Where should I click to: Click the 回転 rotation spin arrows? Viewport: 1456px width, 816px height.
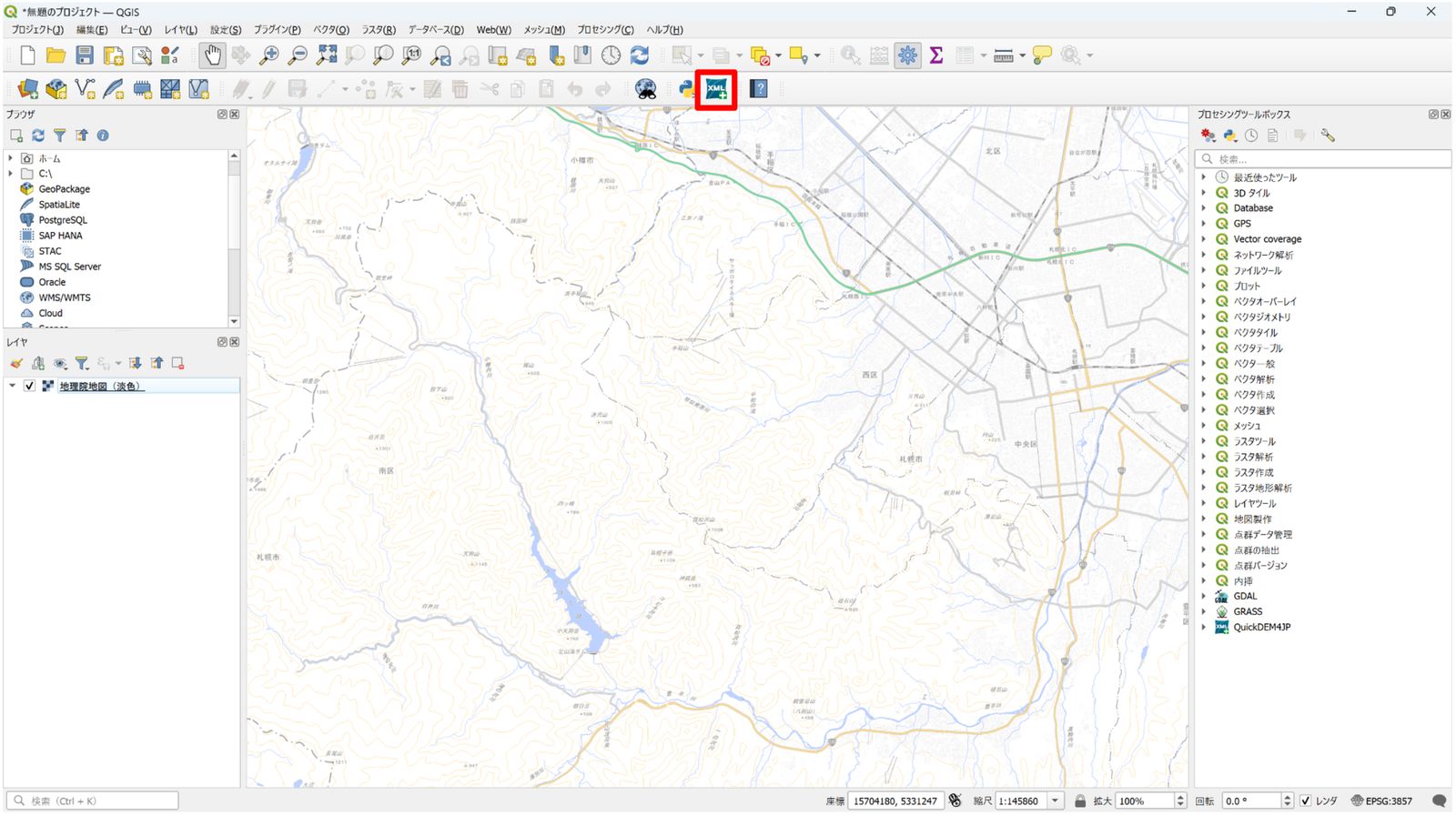tap(1287, 801)
